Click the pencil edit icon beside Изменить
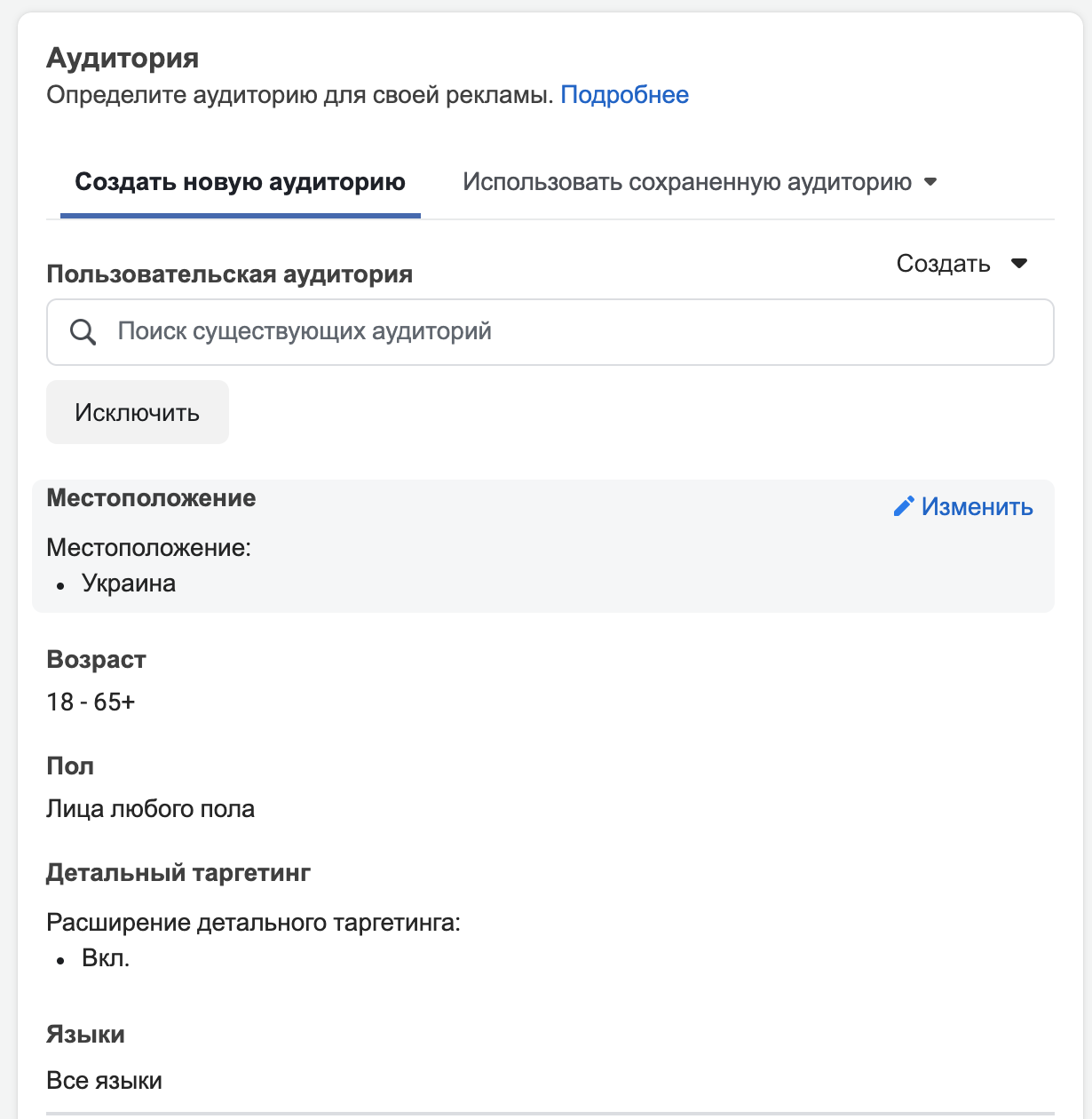 (x=904, y=506)
